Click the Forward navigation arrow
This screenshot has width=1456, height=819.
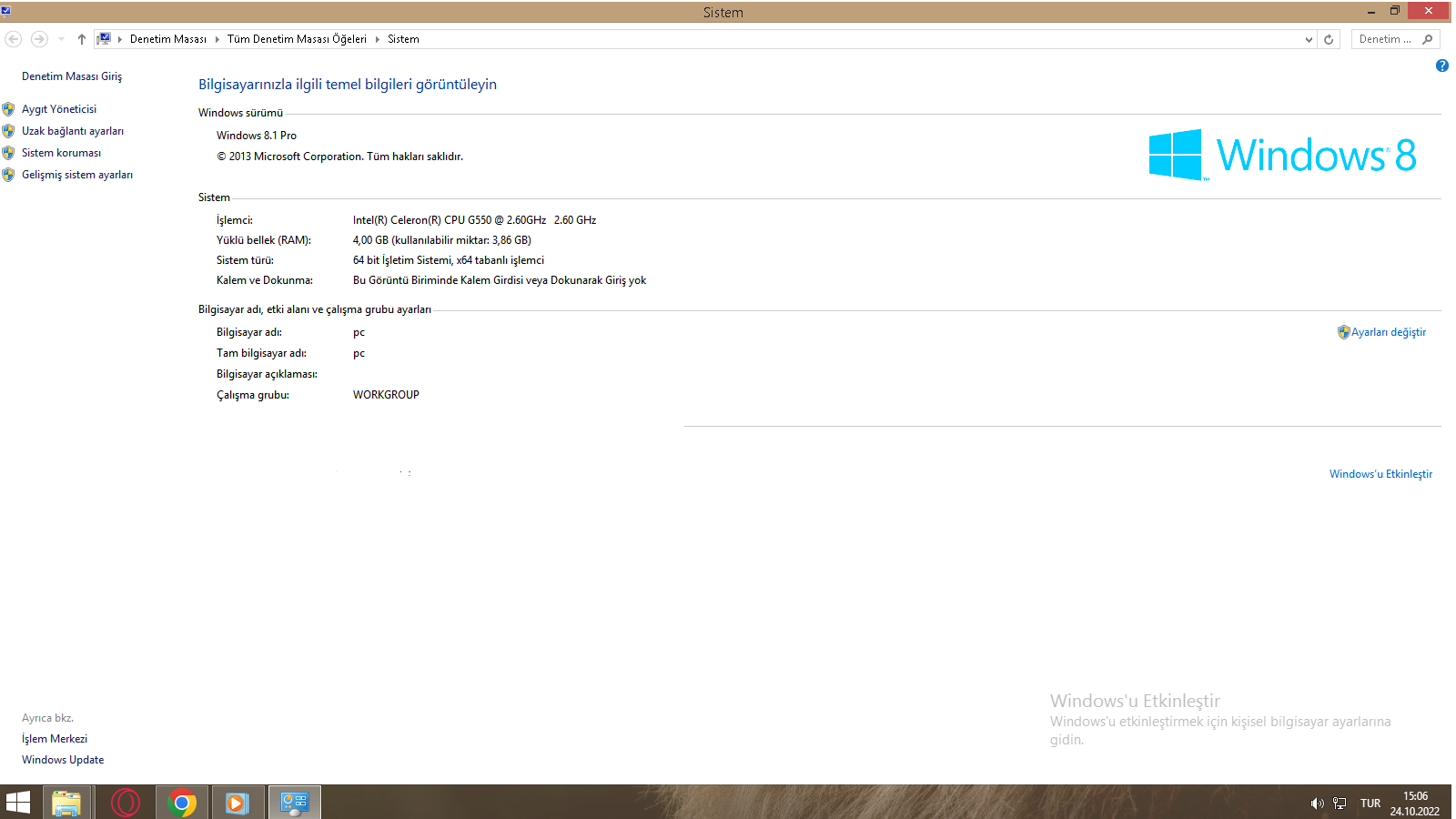39,39
